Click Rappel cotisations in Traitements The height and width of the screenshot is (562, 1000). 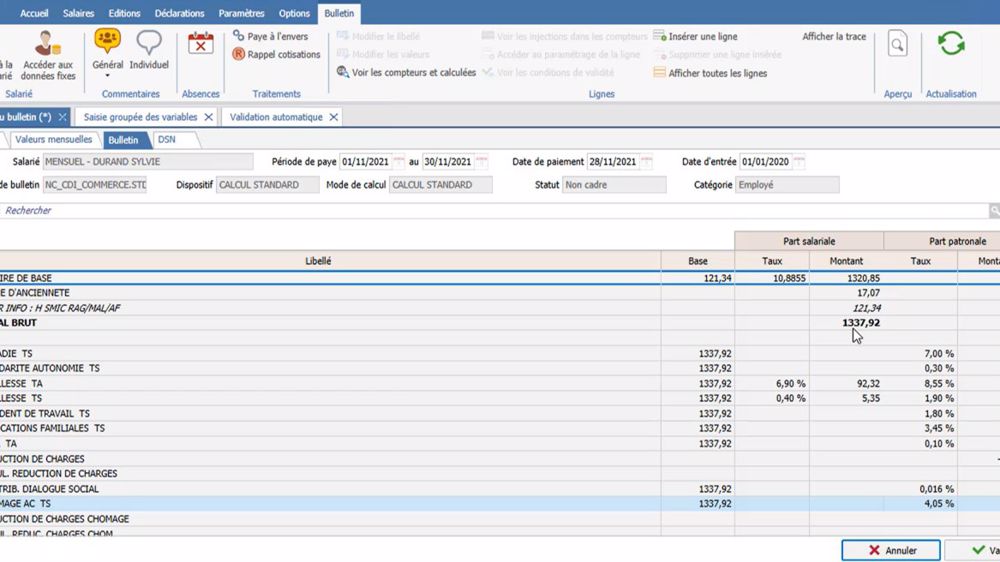(283, 55)
